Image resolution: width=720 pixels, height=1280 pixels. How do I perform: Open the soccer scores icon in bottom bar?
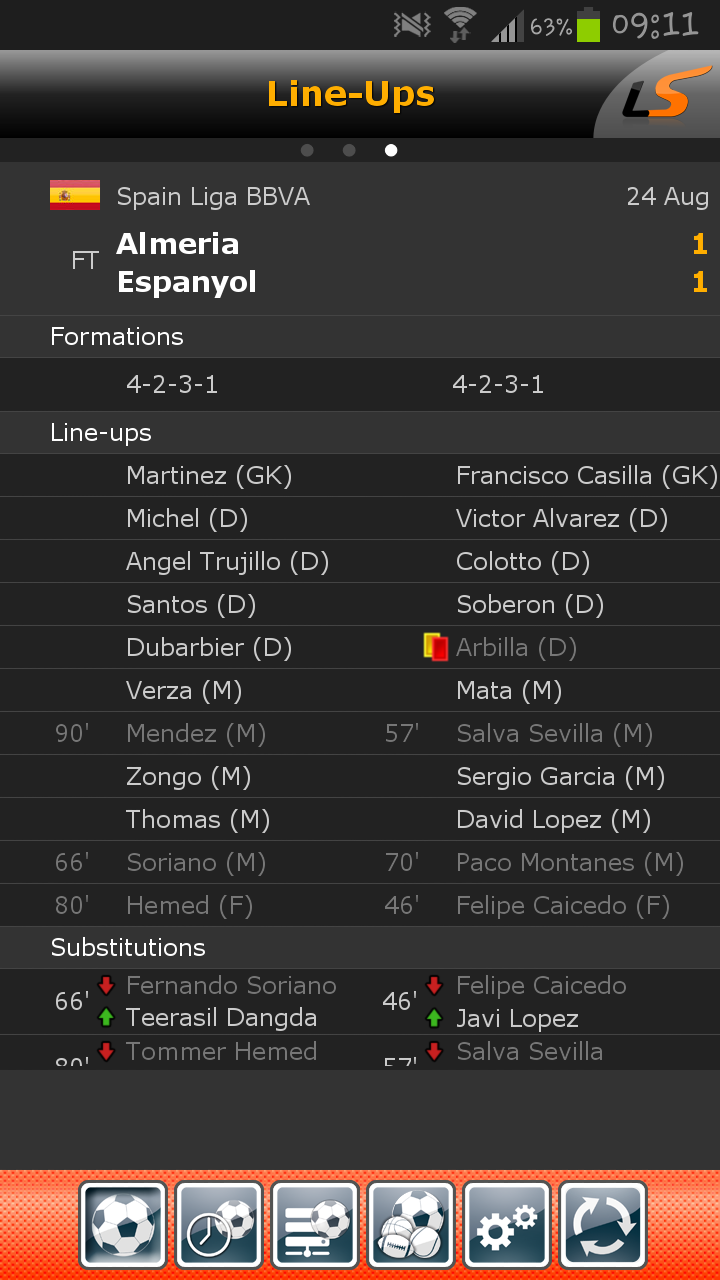tap(124, 1225)
